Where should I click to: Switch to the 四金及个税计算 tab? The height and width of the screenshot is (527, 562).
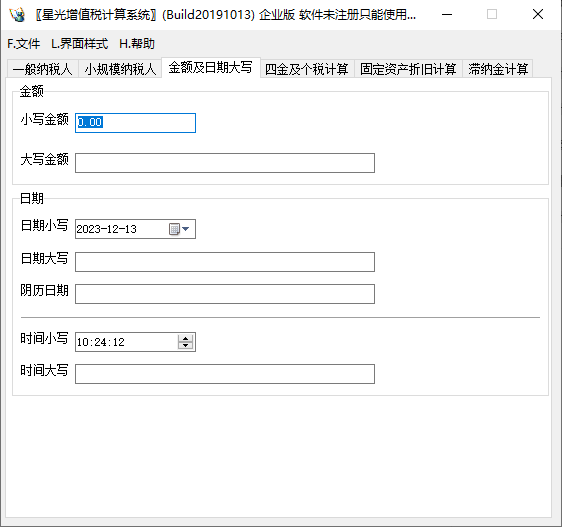pos(307,69)
